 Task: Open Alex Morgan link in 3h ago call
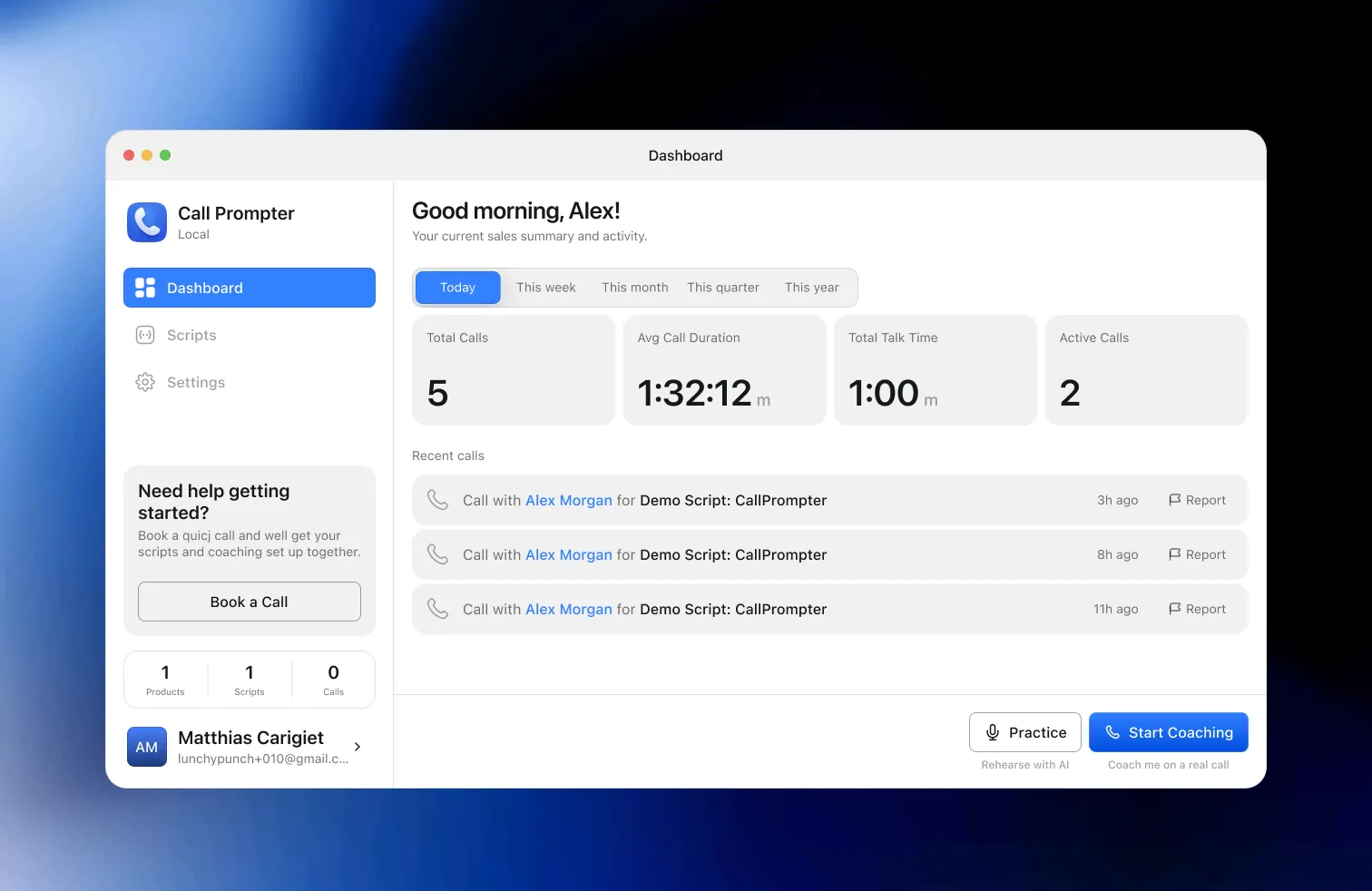(x=569, y=500)
